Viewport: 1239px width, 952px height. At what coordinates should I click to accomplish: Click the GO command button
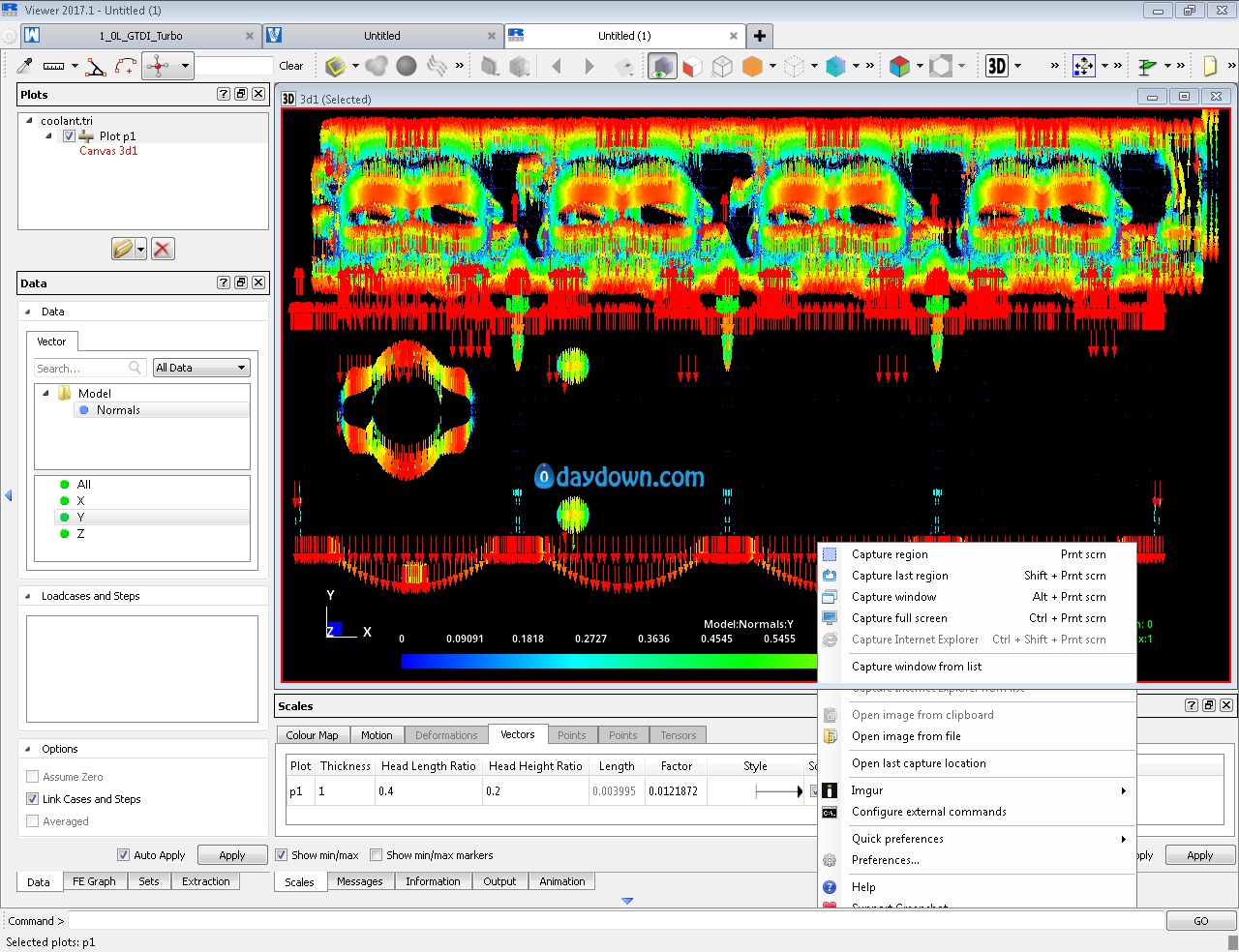pos(1201,921)
